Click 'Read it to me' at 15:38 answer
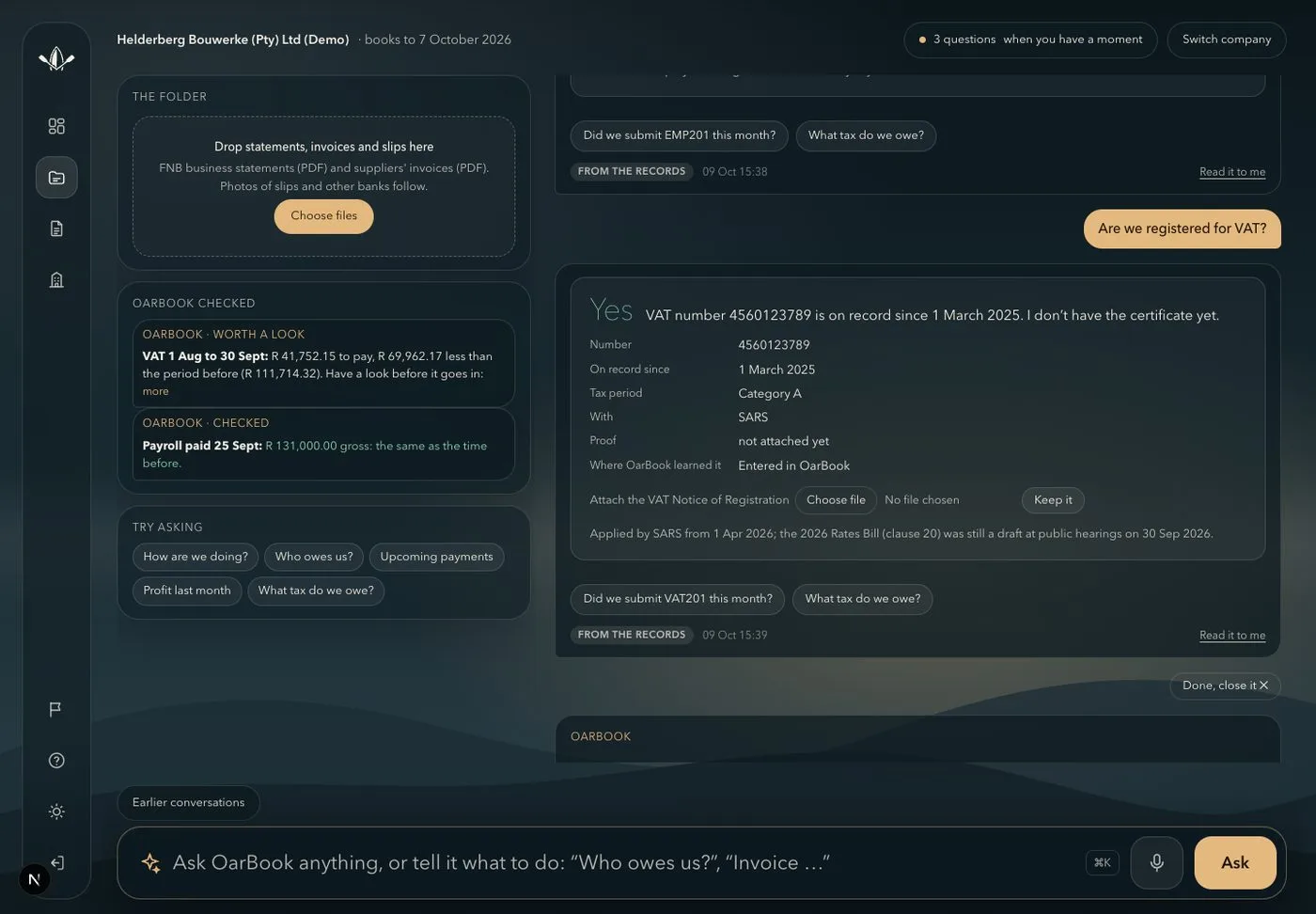Screen dimensions: 1316x914 pyautogui.click(x=1232, y=172)
